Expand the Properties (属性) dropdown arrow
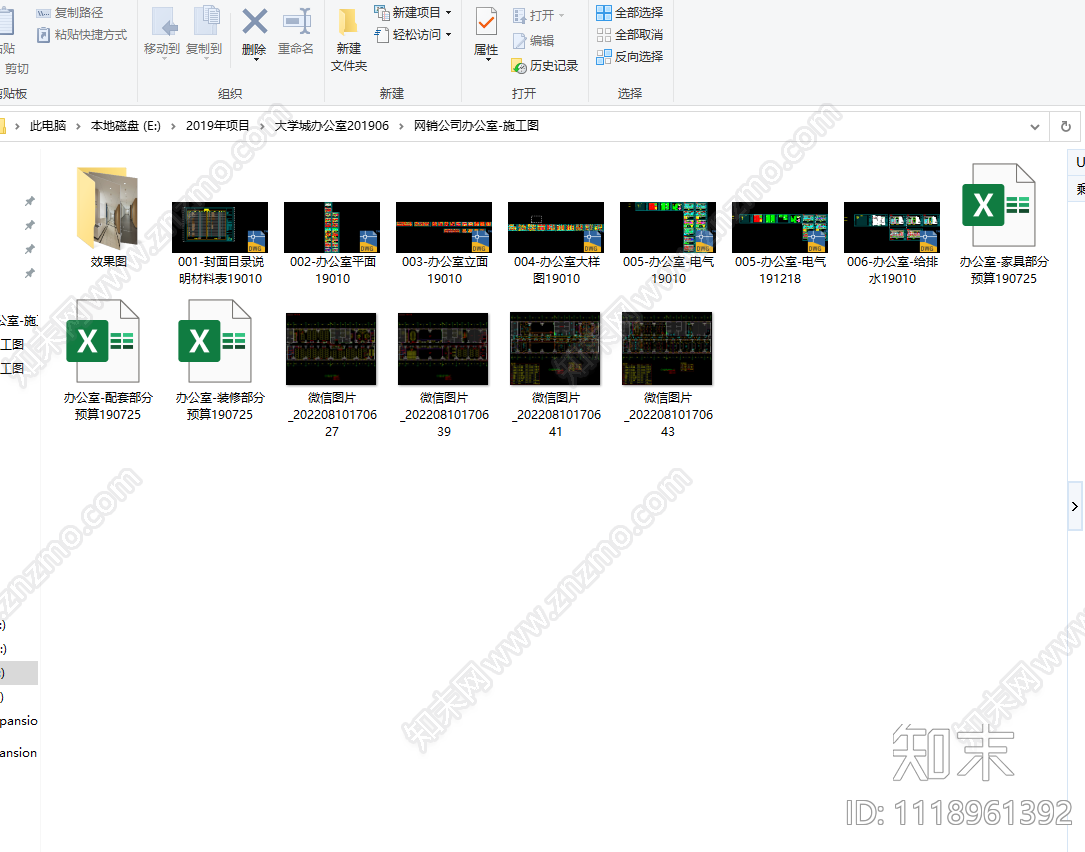 [488, 60]
